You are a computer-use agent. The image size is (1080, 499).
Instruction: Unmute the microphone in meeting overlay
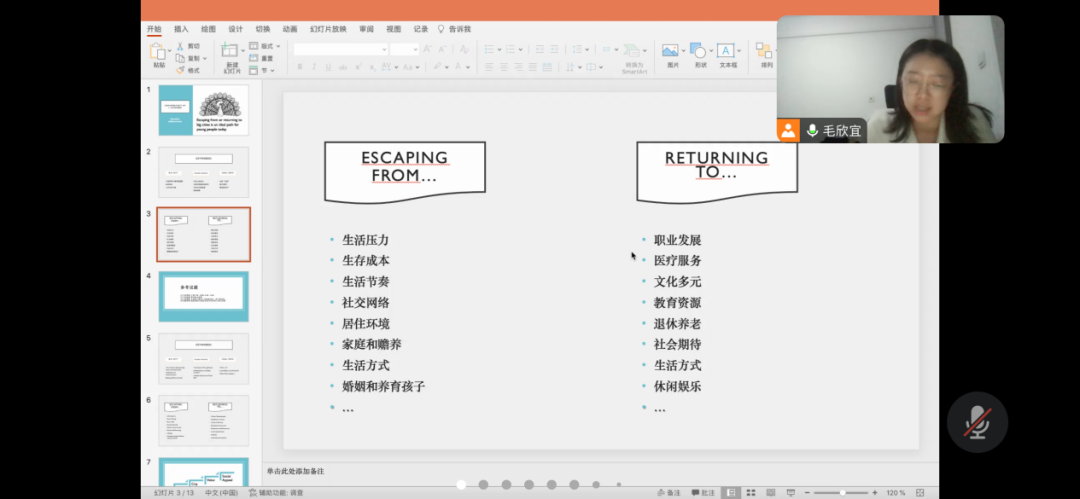[976, 422]
